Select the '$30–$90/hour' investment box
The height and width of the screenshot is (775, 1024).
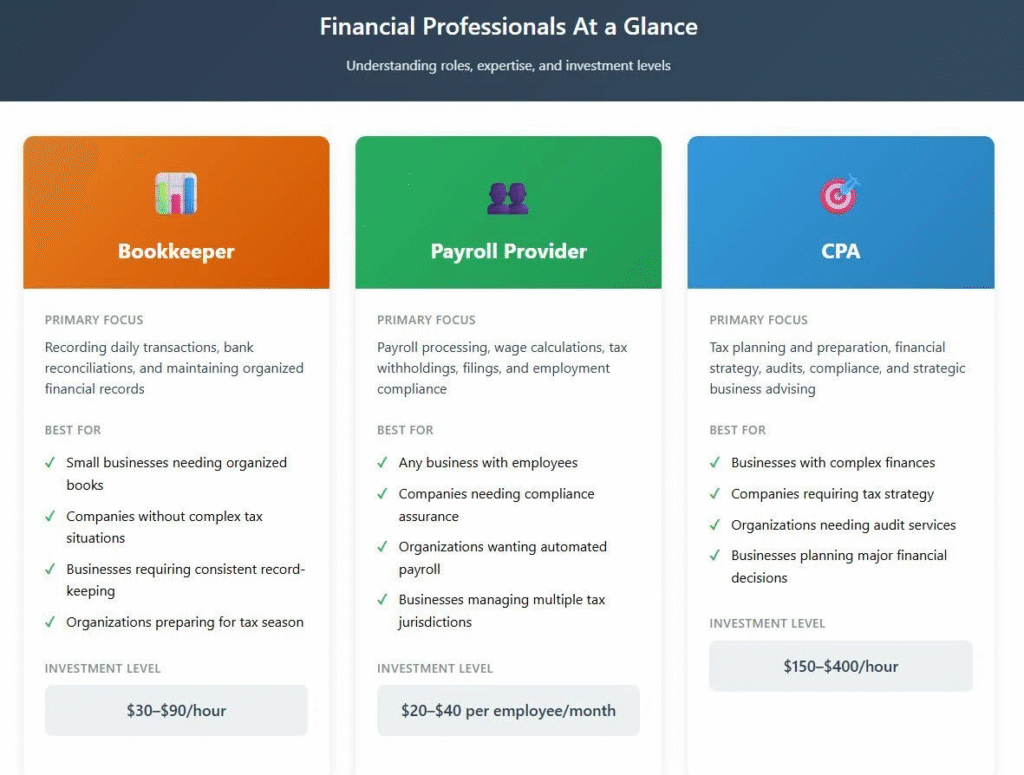click(x=176, y=710)
